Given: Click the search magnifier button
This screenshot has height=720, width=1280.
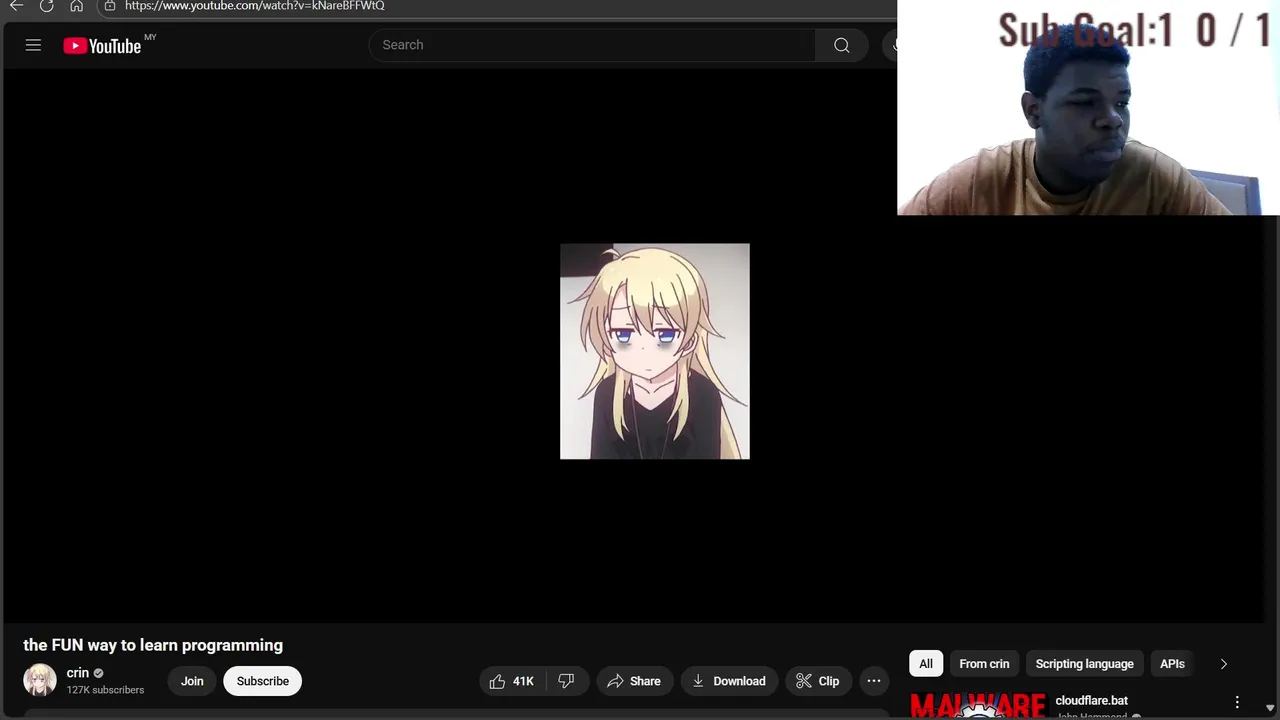Looking at the screenshot, I should click(x=841, y=45).
